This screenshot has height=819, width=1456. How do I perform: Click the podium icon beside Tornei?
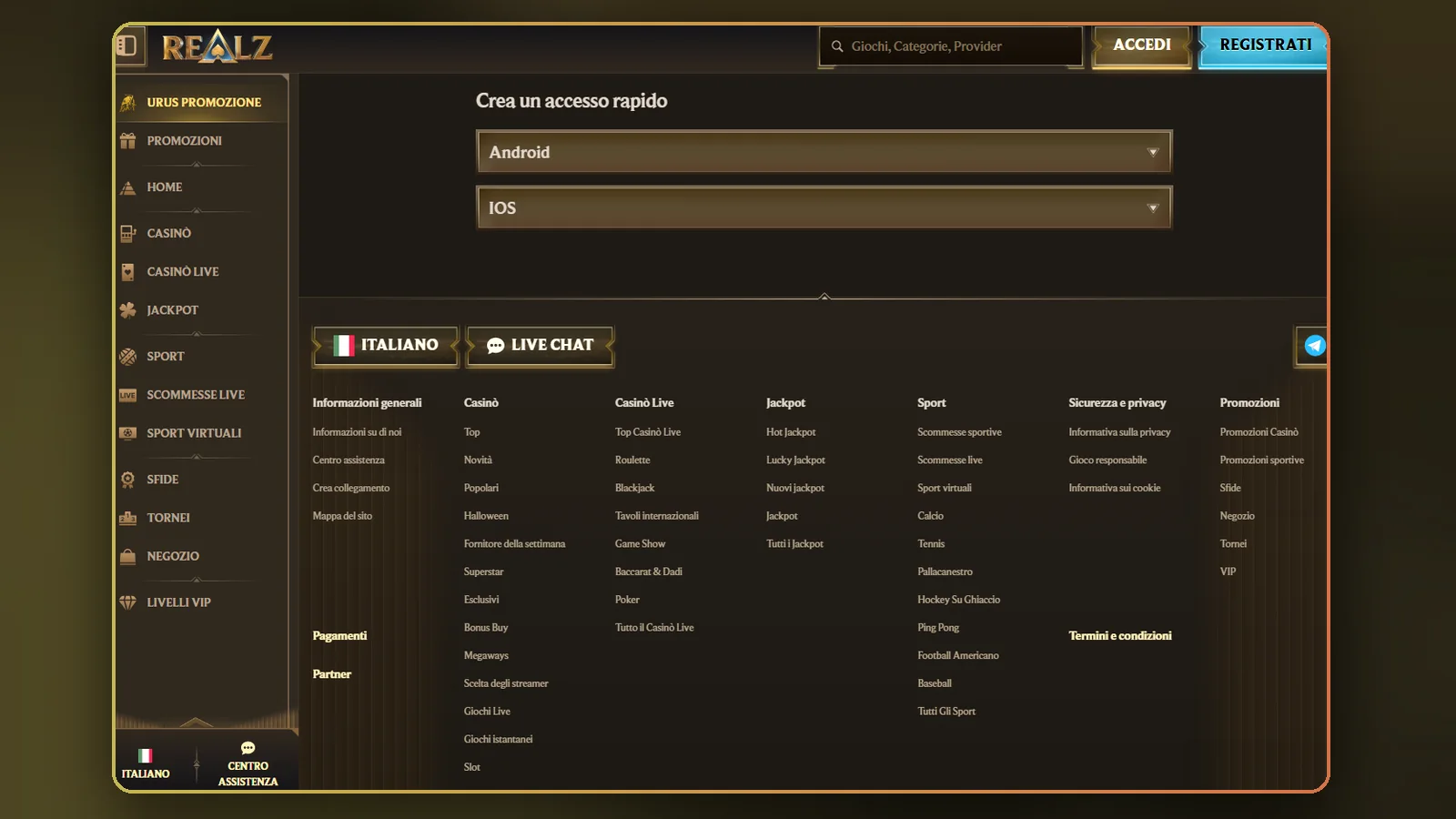[128, 518]
